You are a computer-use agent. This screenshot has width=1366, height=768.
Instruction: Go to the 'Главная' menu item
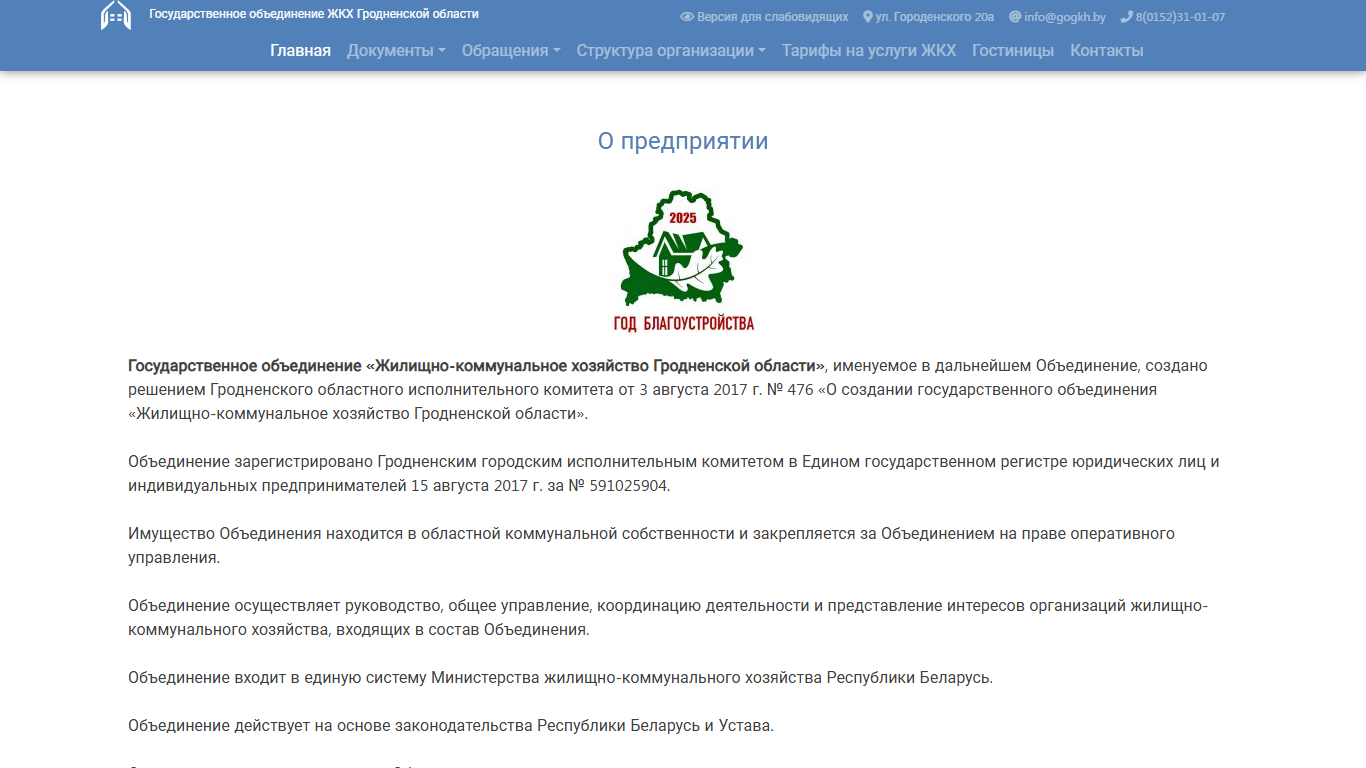click(x=300, y=51)
